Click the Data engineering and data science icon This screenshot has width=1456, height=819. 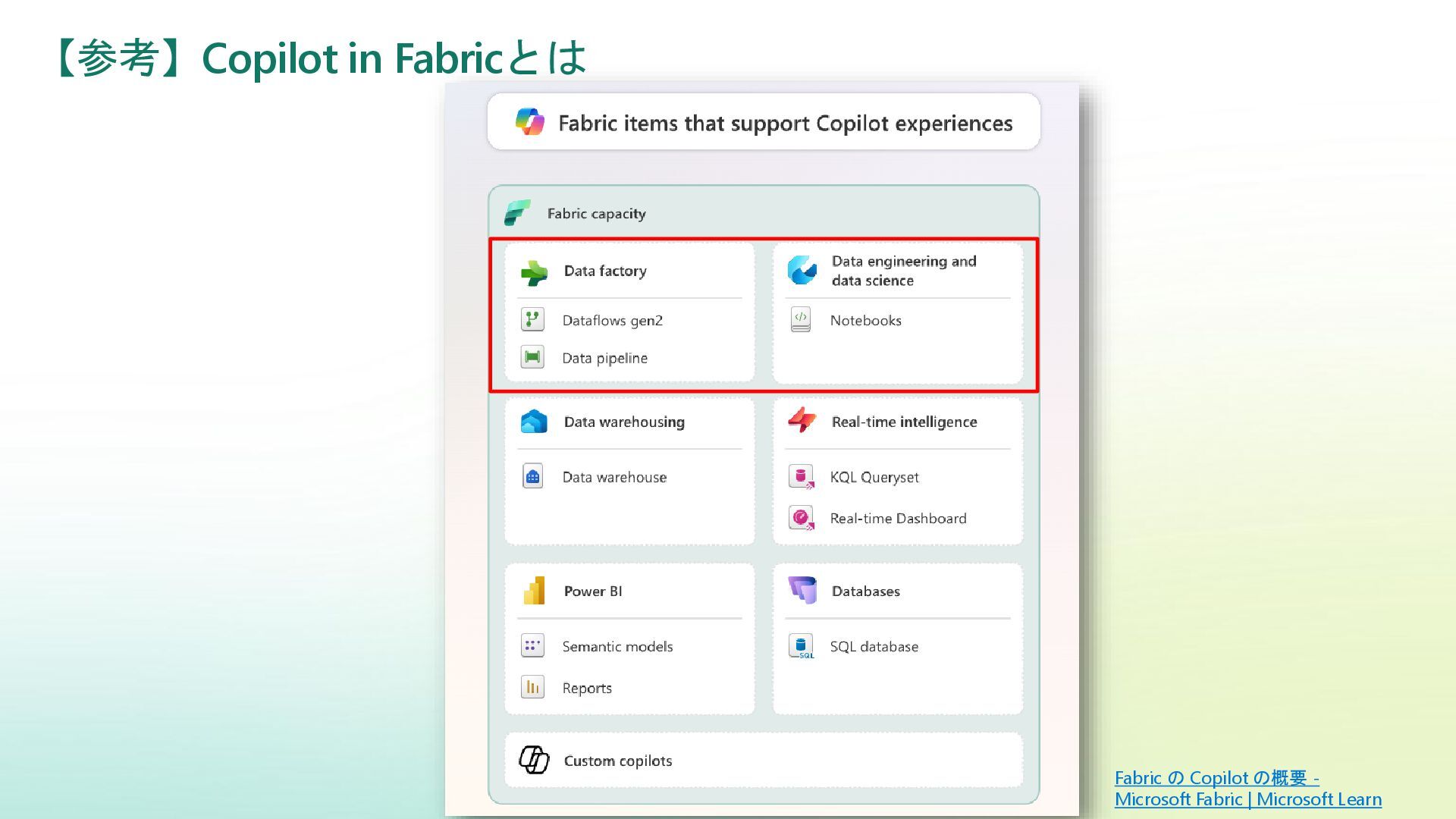coord(802,270)
